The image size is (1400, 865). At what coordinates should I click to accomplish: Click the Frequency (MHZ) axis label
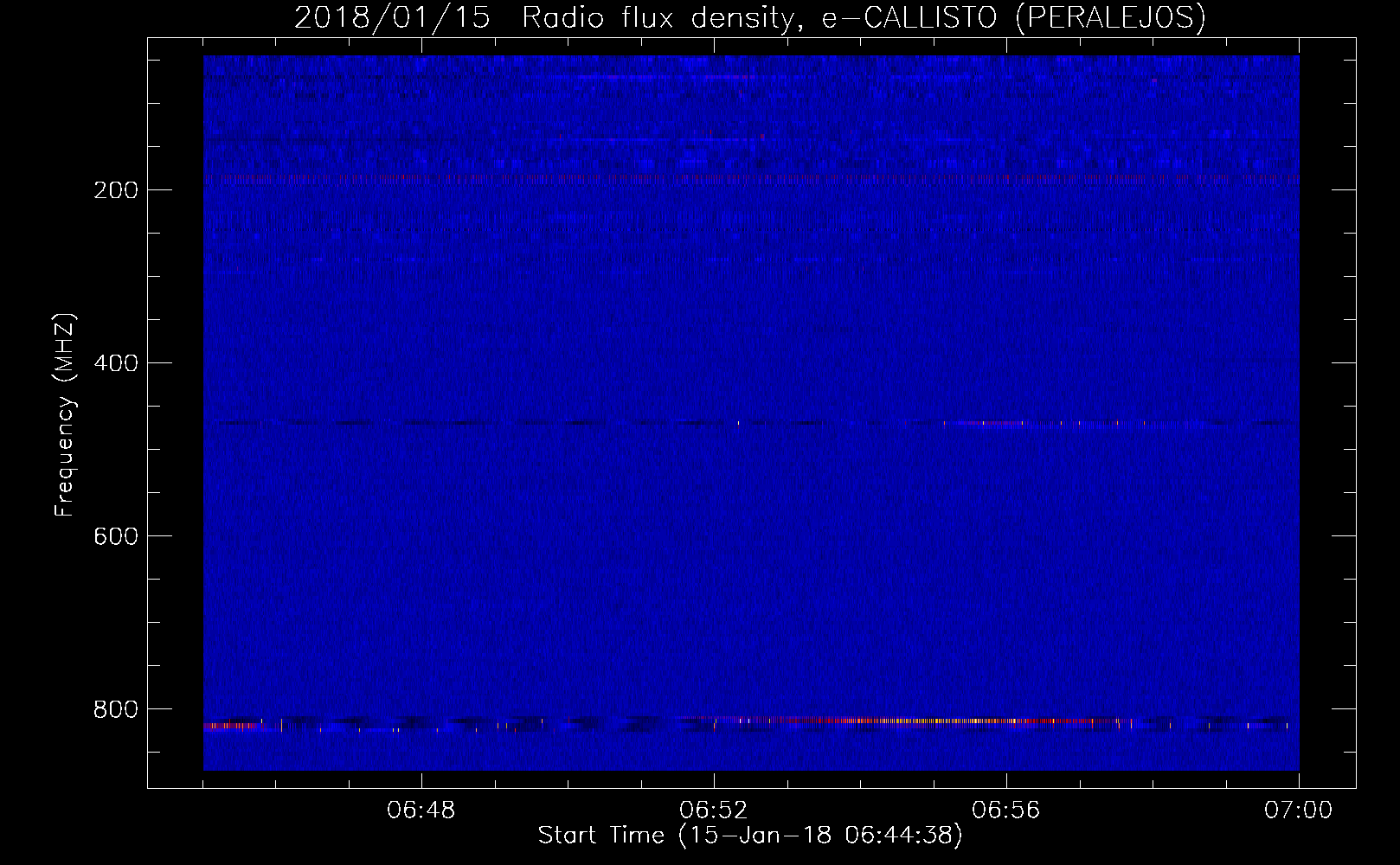click(x=65, y=415)
